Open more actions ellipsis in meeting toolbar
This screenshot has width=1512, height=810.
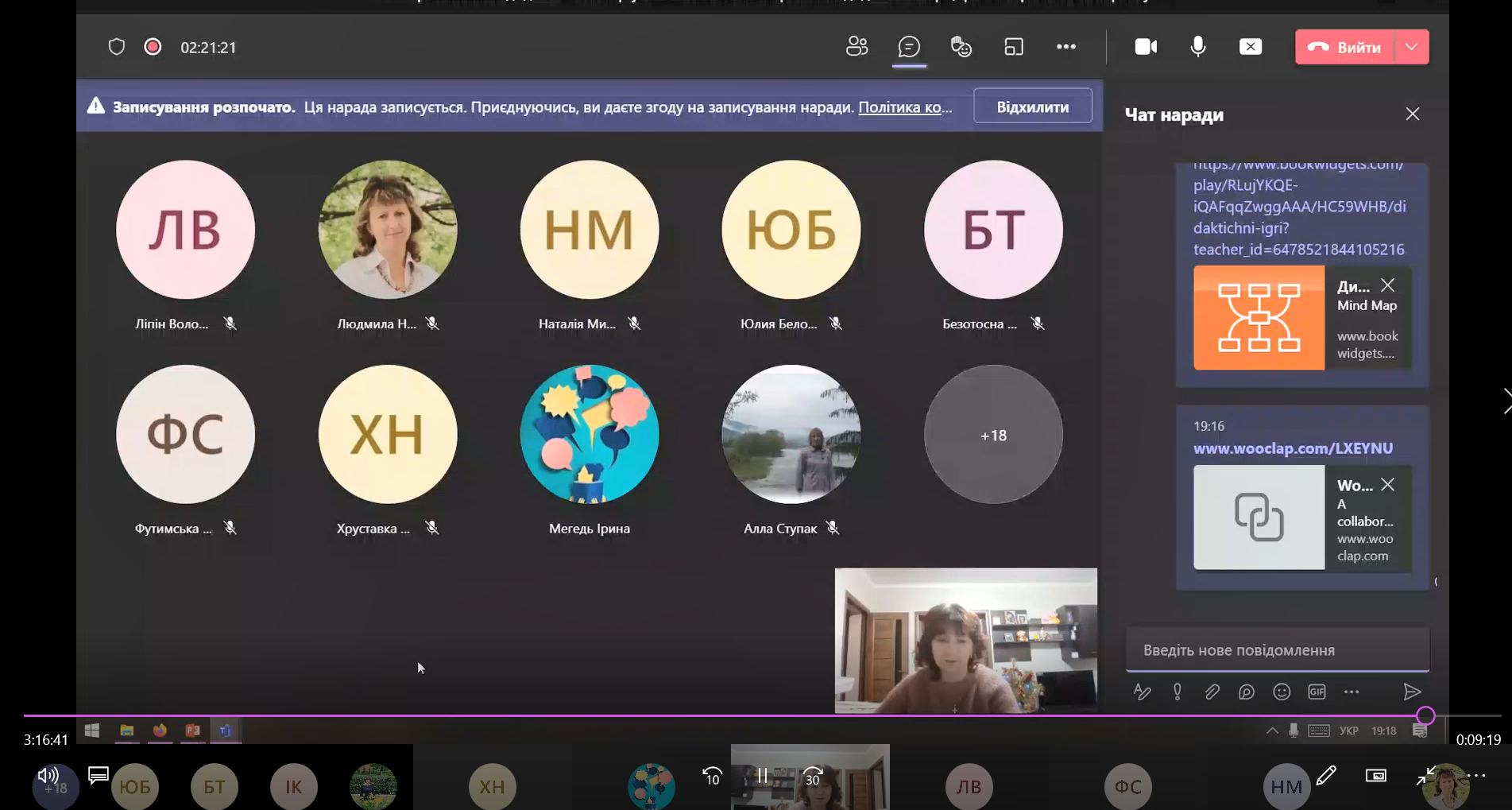click(x=1066, y=47)
